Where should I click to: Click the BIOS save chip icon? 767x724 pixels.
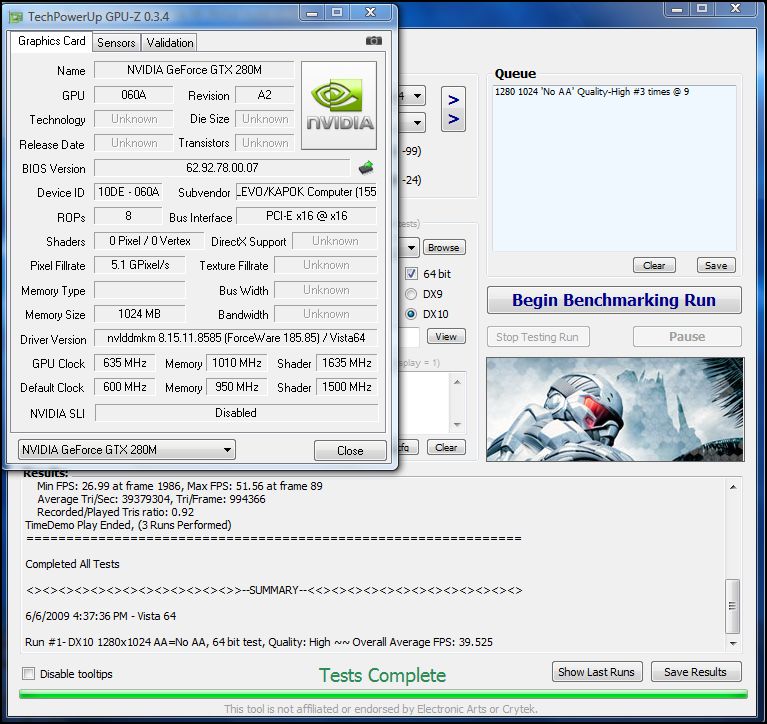[366, 168]
